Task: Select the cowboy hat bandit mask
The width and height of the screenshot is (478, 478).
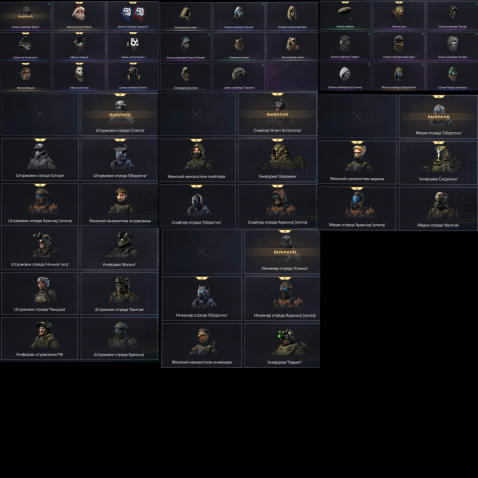Action: point(26,76)
